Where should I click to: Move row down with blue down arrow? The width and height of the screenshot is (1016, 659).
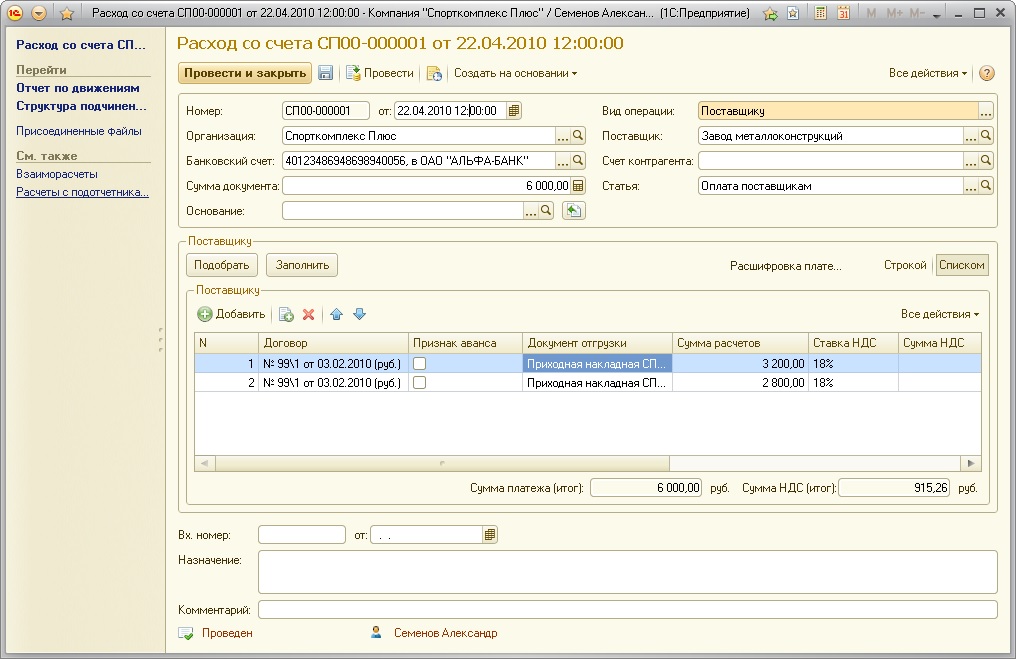coord(359,314)
